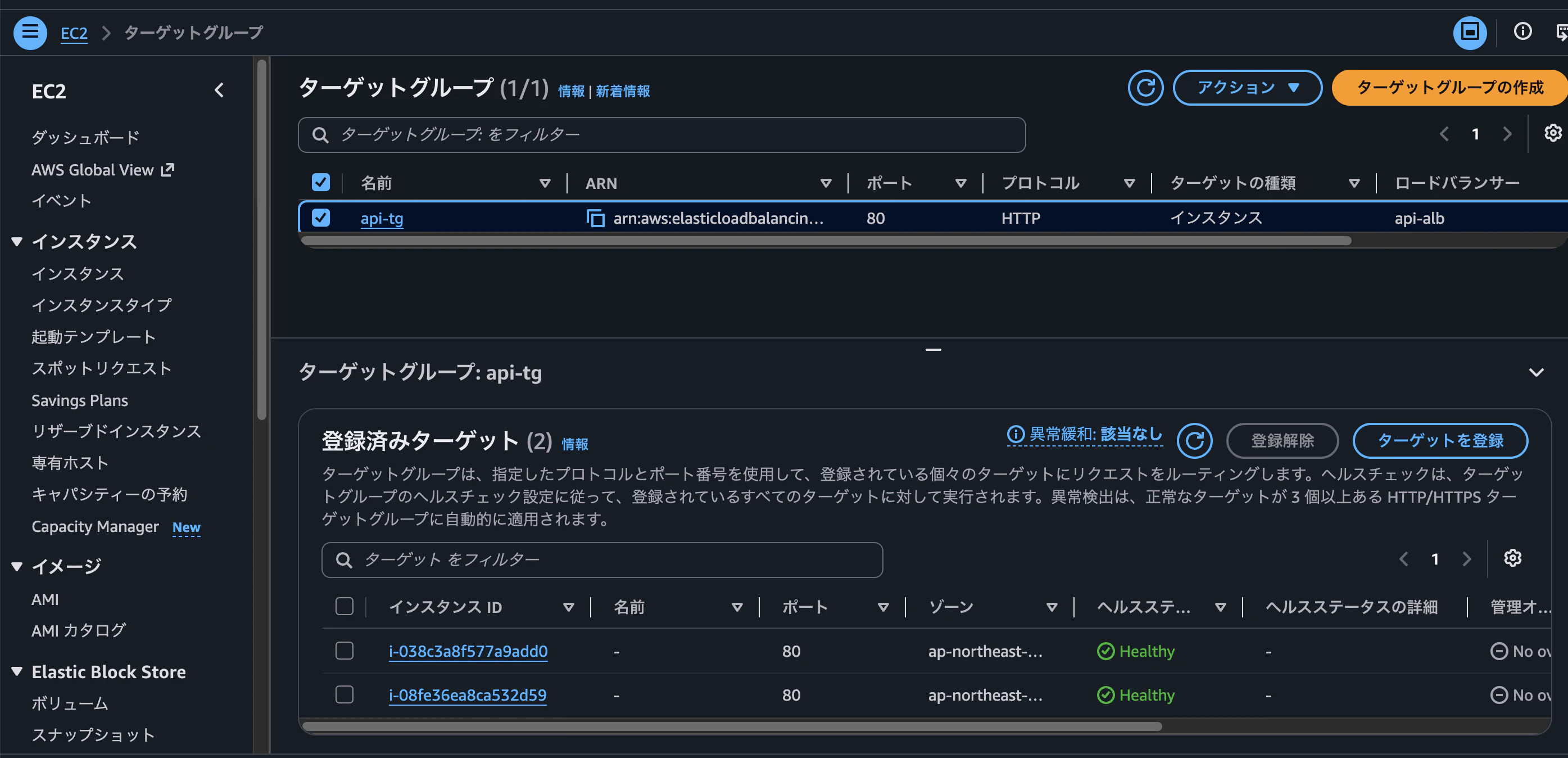The width and height of the screenshot is (1568, 758).
Task: Check the i-08fe36ea8ca532d59 target checkbox
Action: point(345,694)
